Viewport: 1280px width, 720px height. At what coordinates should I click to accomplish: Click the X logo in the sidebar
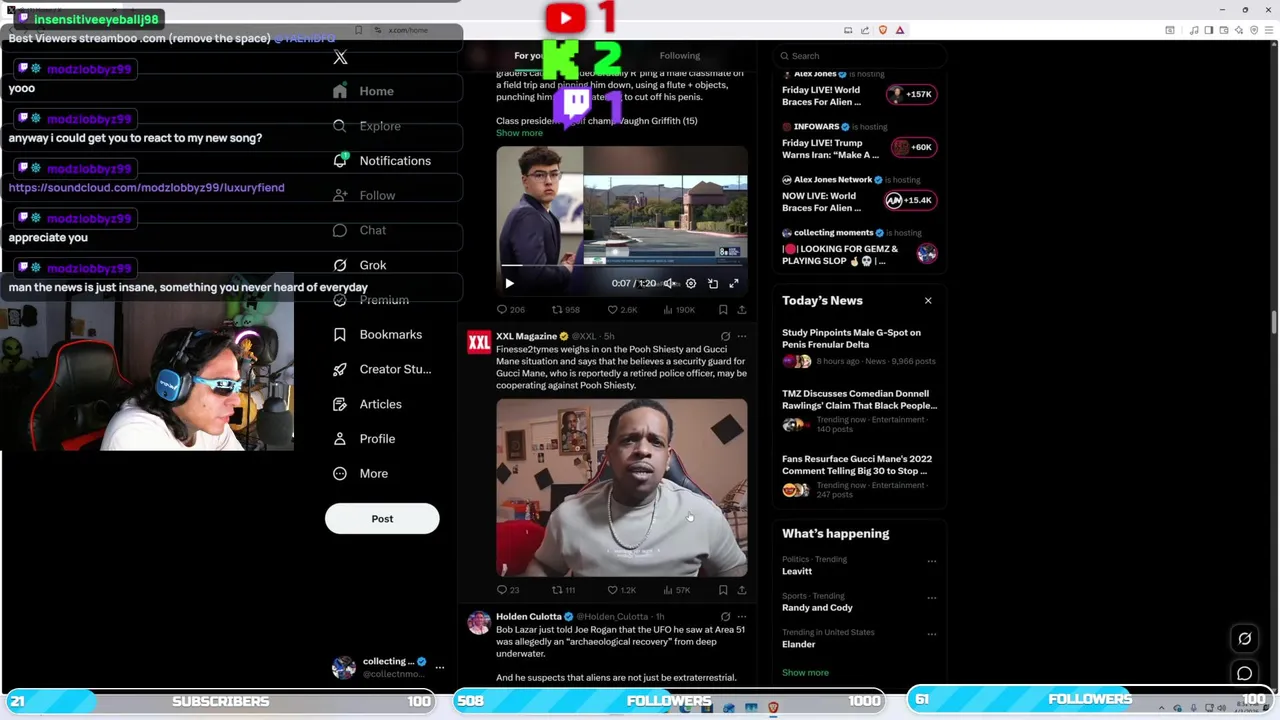pyautogui.click(x=340, y=57)
